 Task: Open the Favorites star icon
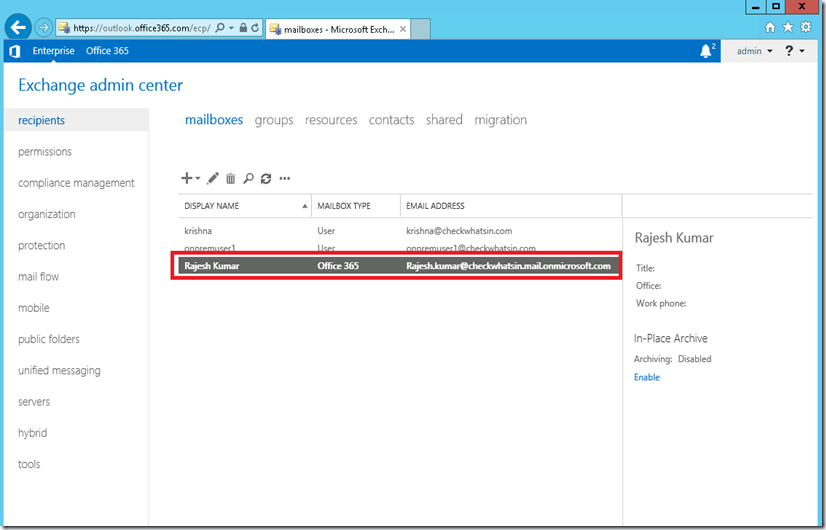(788, 27)
